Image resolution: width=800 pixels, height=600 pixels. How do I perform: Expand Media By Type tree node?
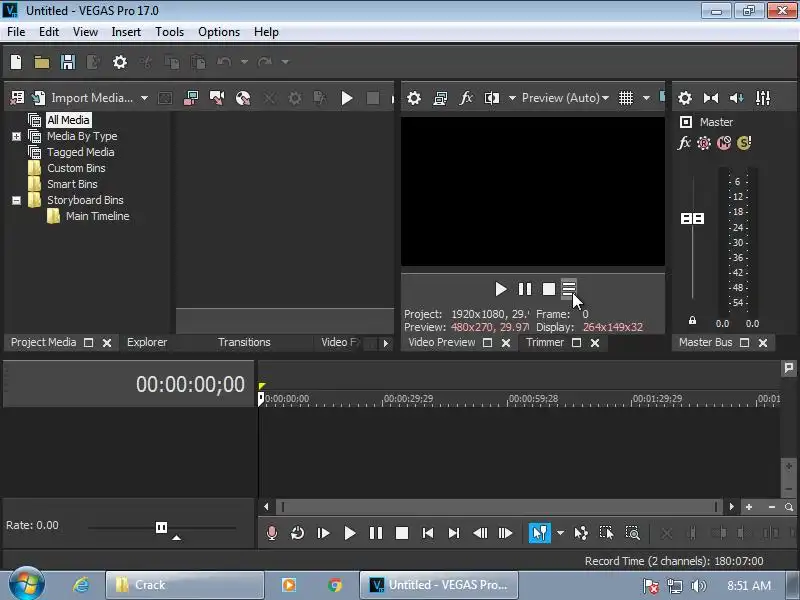point(16,136)
